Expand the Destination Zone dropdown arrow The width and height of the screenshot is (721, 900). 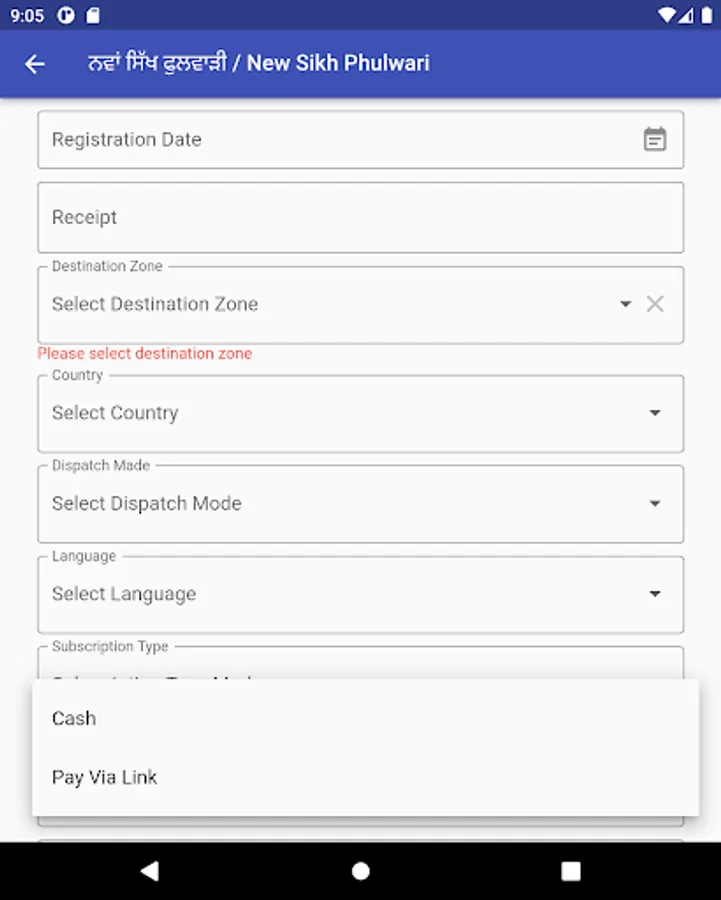pyautogui.click(x=625, y=304)
